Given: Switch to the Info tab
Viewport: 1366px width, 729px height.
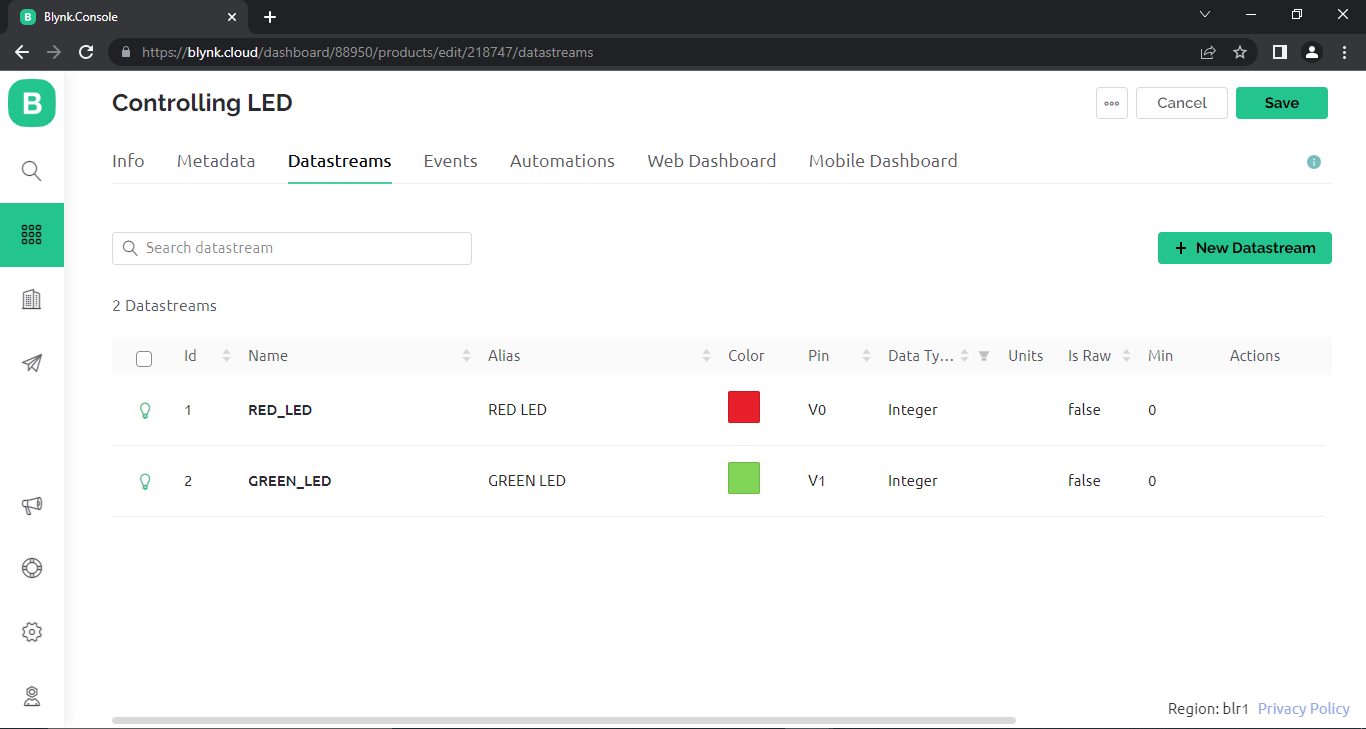Looking at the screenshot, I should click(128, 161).
